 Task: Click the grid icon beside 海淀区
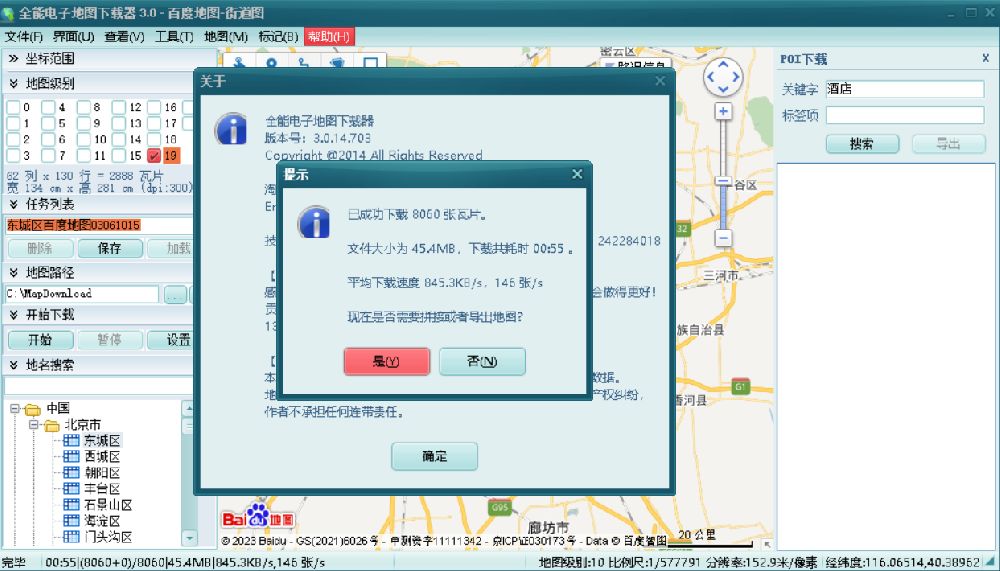click(x=71, y=521)
